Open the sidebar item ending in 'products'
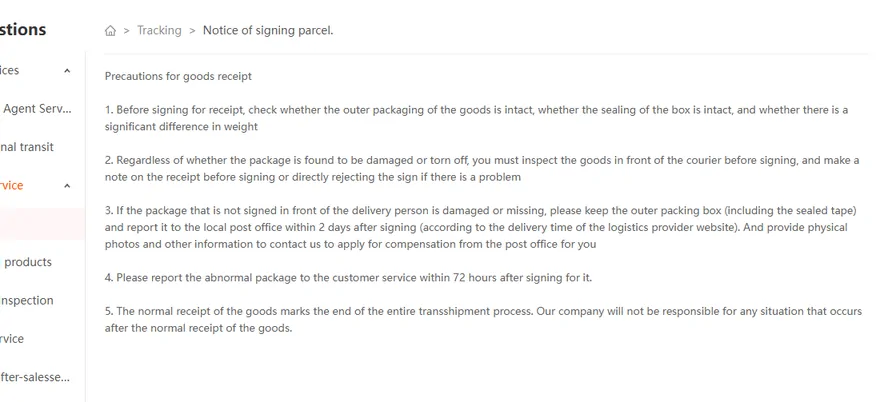Viewport: 880px width, 402px height. point(28,262)
